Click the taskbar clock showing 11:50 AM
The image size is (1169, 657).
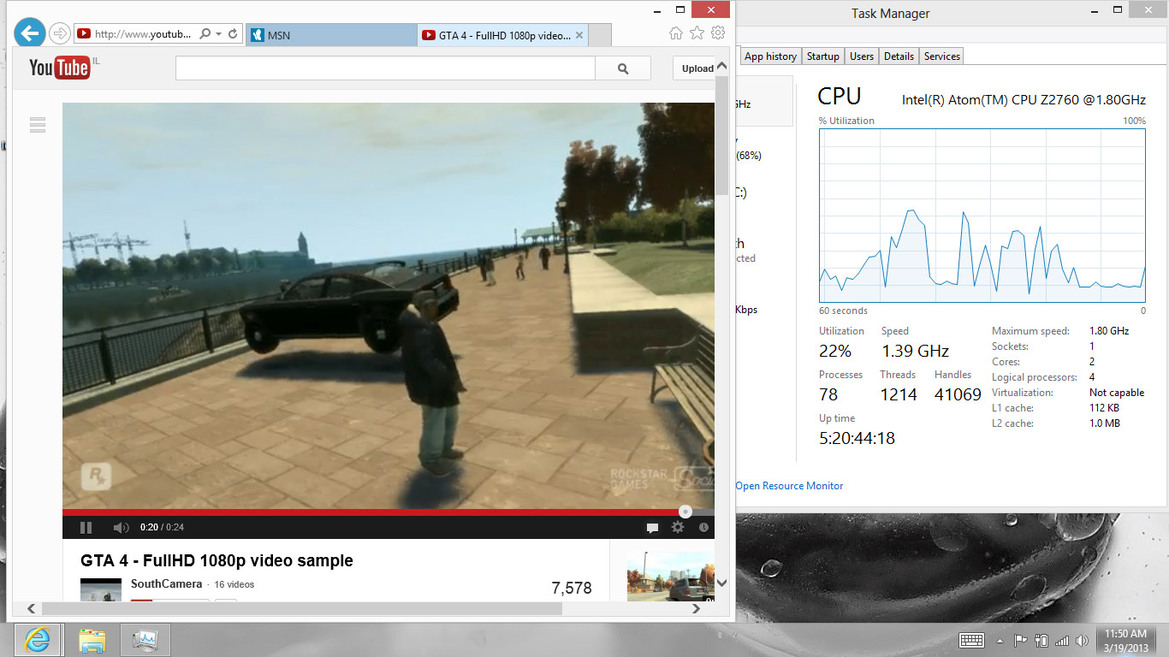click(x=1126, y=641)
